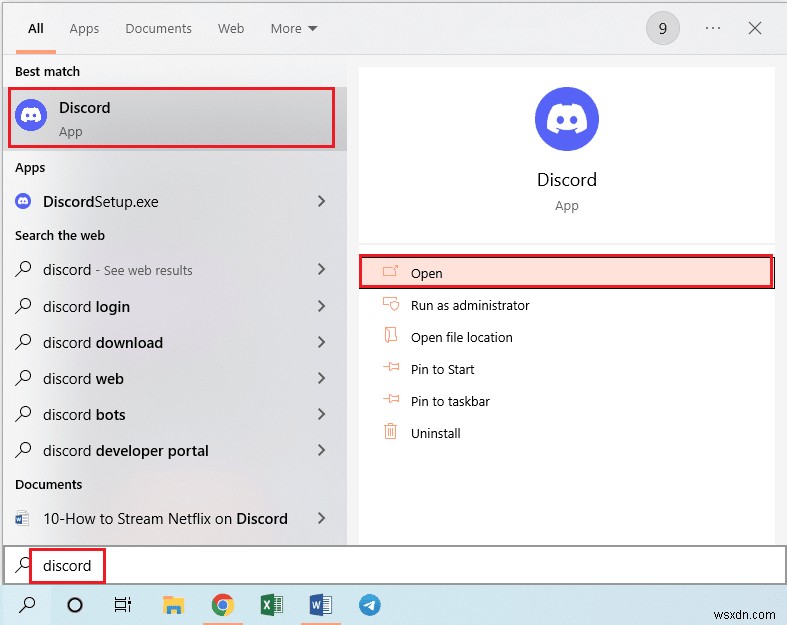Expand 'discord developer portal' suggestion arrow
The image size is (787, 625).
pyautogui.click(x=322, y=450)
